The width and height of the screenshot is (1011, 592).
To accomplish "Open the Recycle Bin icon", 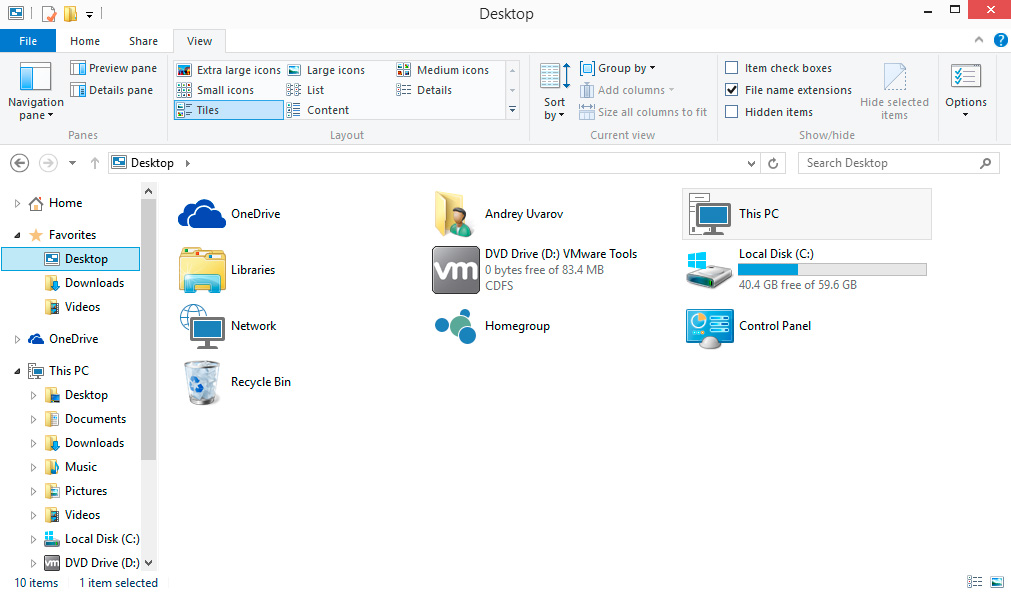I will click(x=202, y=382).
